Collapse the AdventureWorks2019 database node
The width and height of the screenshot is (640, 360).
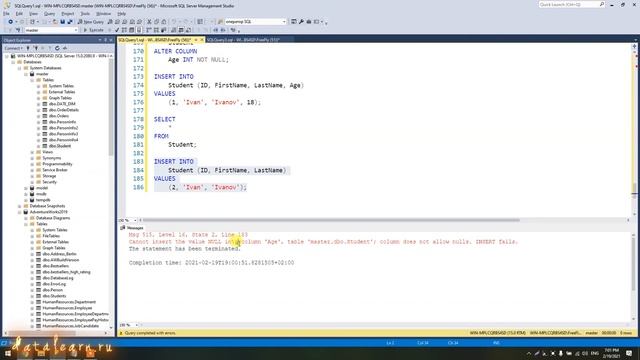[19, 212]
